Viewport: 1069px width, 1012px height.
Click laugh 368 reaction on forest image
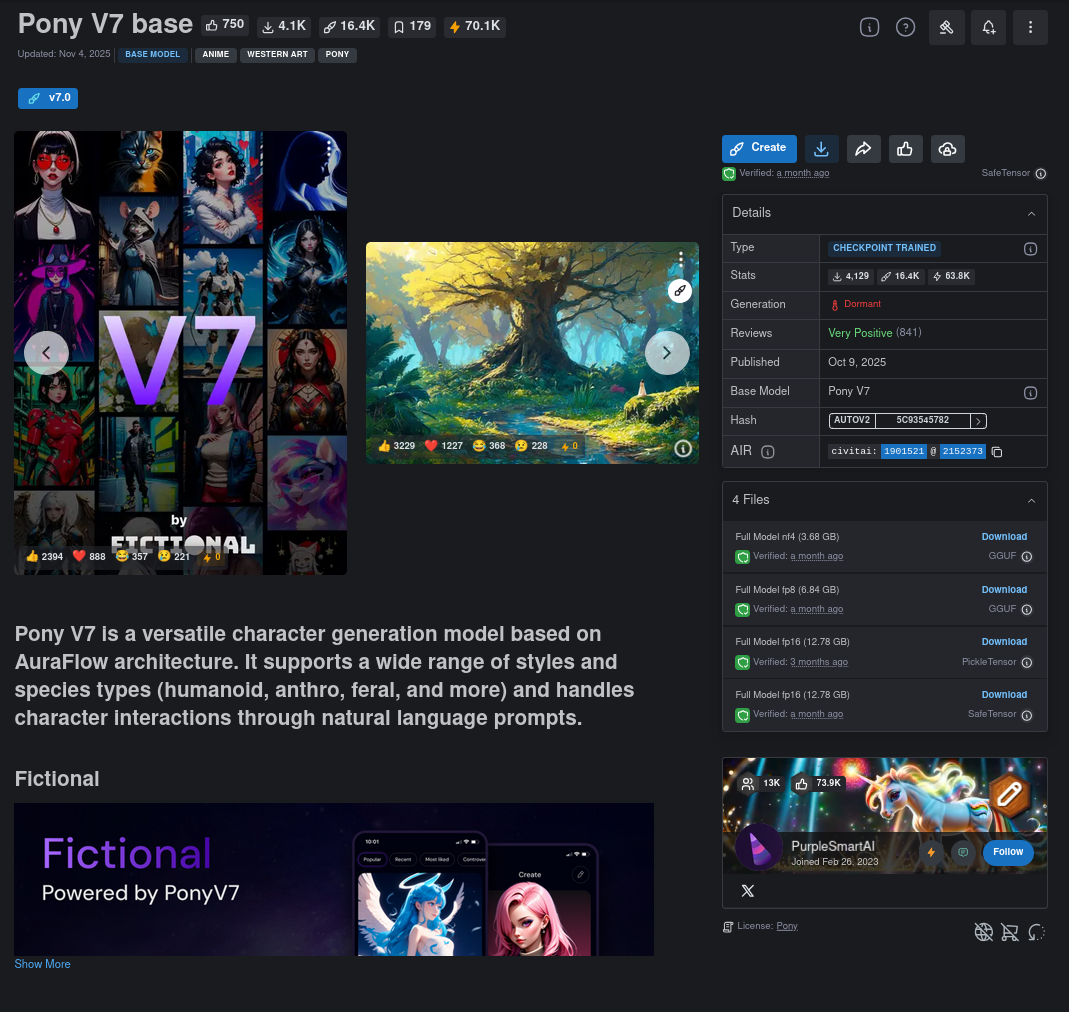click(x=489, y=445)
